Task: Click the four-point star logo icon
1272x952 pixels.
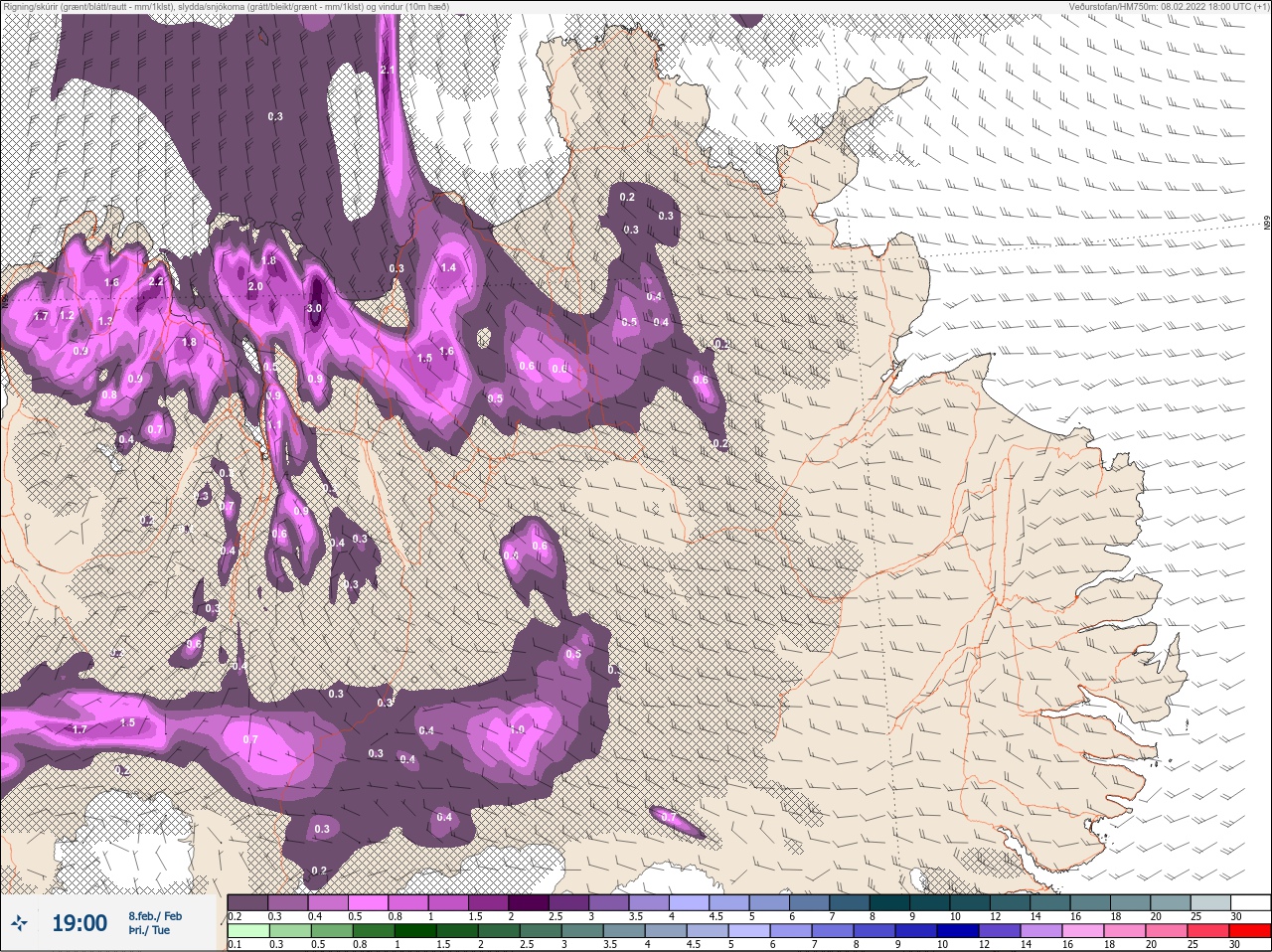Action: 20,923
